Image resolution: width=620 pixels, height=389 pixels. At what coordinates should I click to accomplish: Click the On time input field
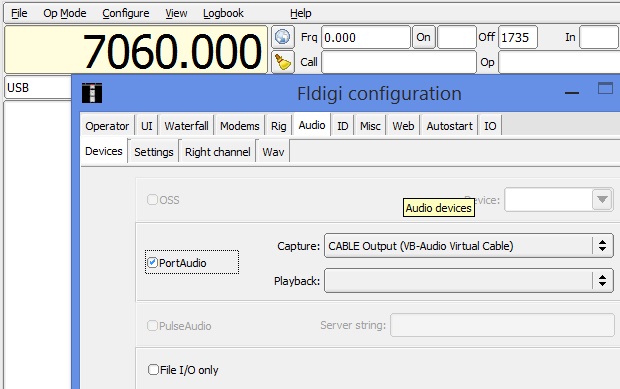457,37
